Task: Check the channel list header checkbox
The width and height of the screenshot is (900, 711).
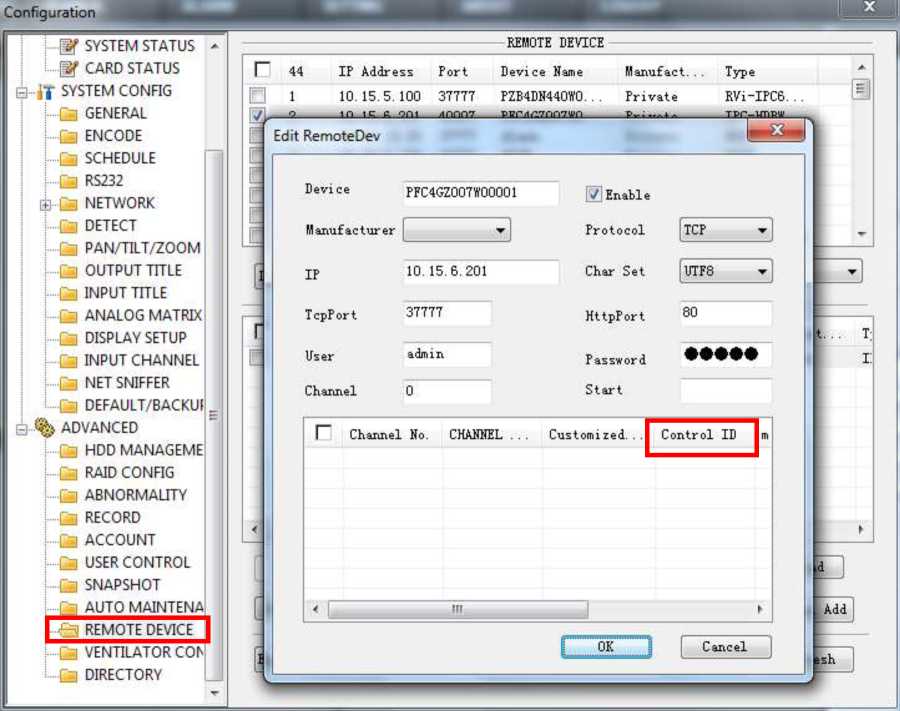Action: click(323, 433)
